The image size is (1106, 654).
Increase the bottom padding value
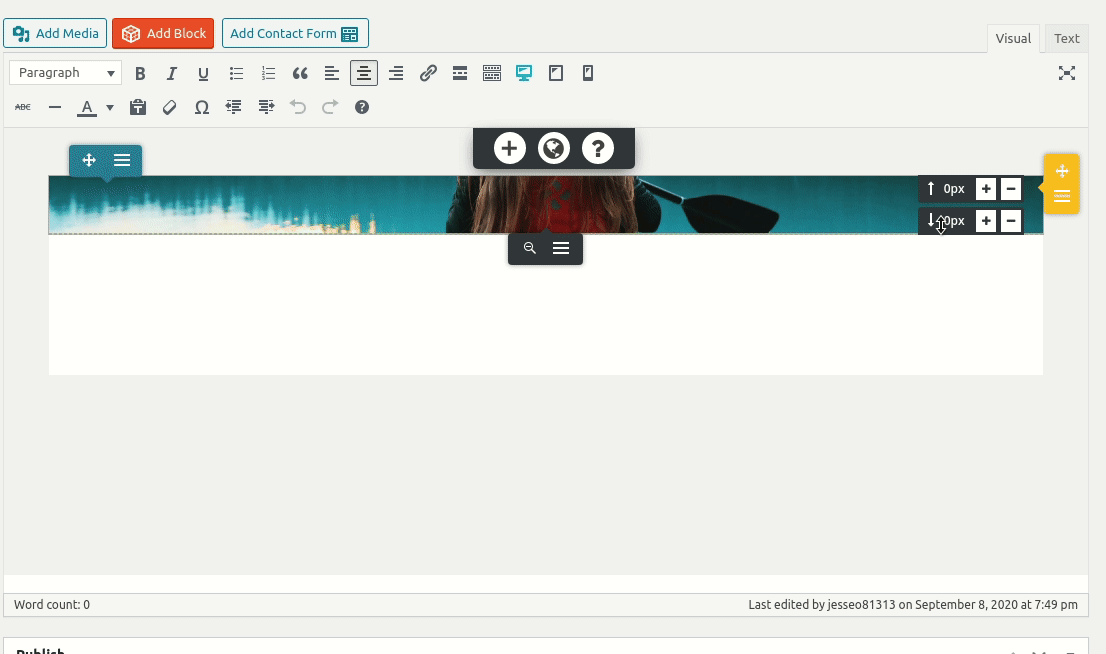click(x=986, y=221)
